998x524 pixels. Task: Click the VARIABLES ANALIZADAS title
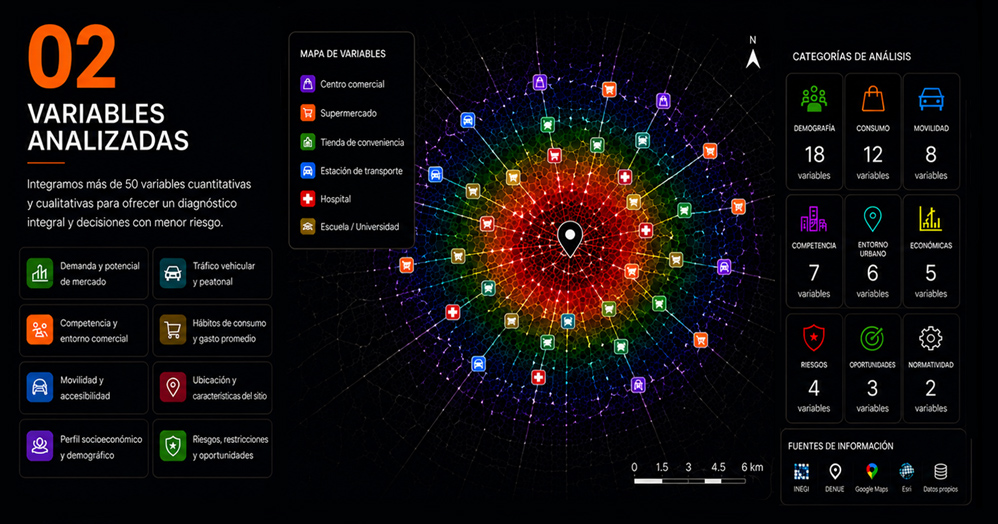point(108,127)
